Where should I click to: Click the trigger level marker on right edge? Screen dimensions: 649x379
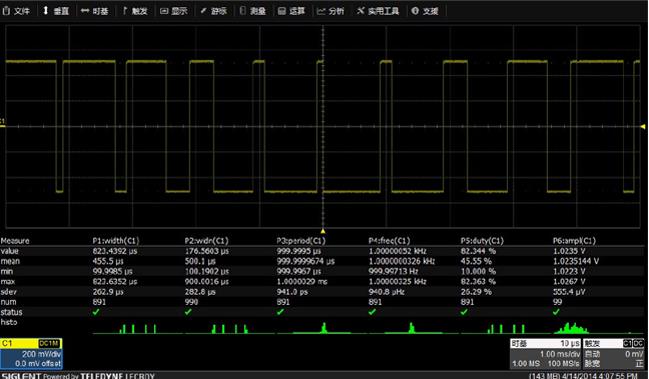[643, 127]
